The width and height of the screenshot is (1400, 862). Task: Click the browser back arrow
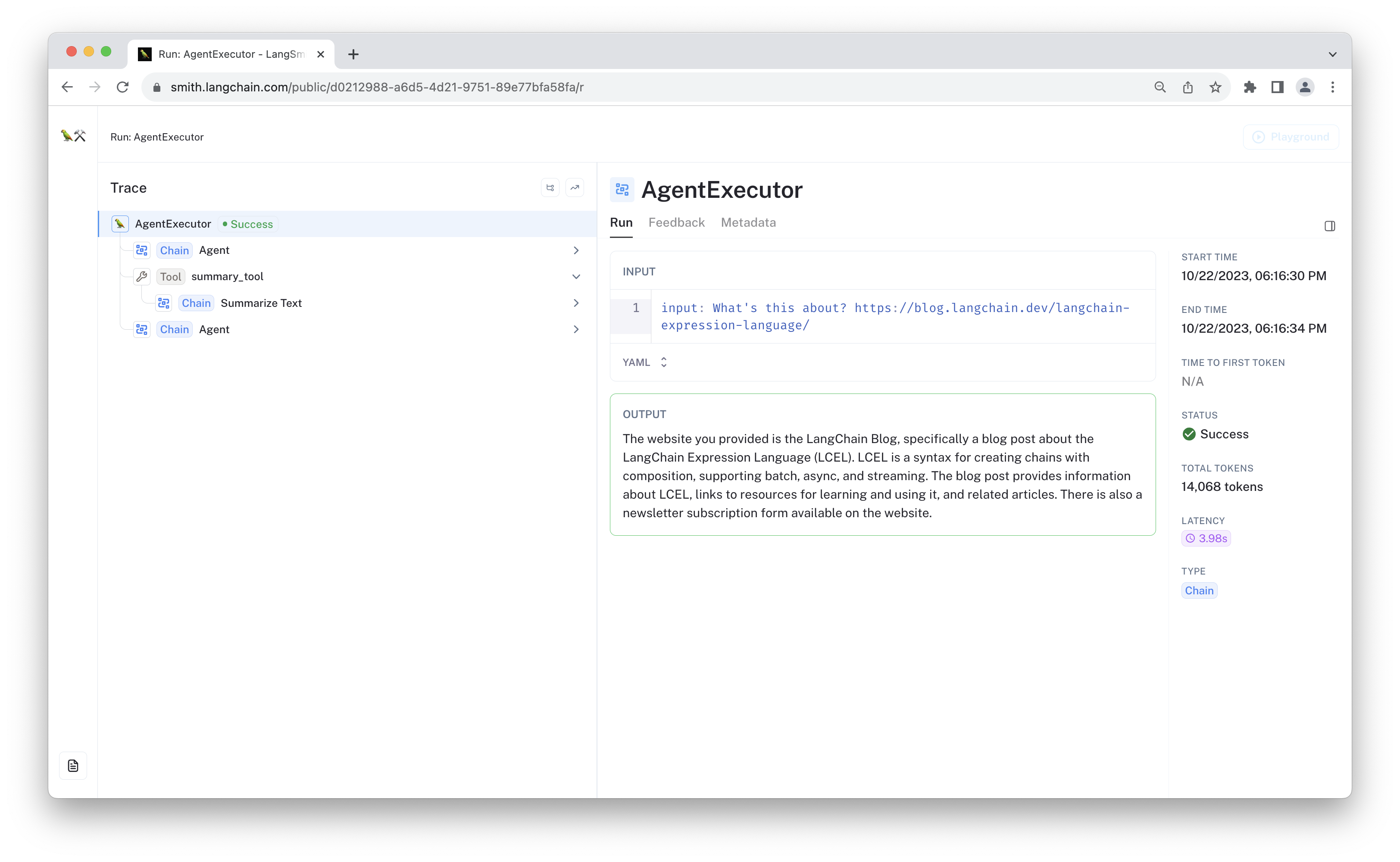click(67, 87)
